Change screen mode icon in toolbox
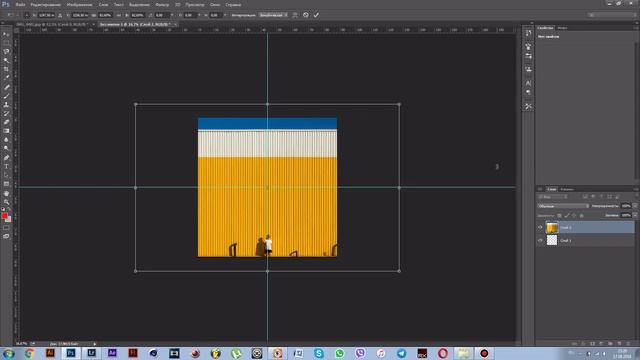The image size is (640, 360). 6,236
